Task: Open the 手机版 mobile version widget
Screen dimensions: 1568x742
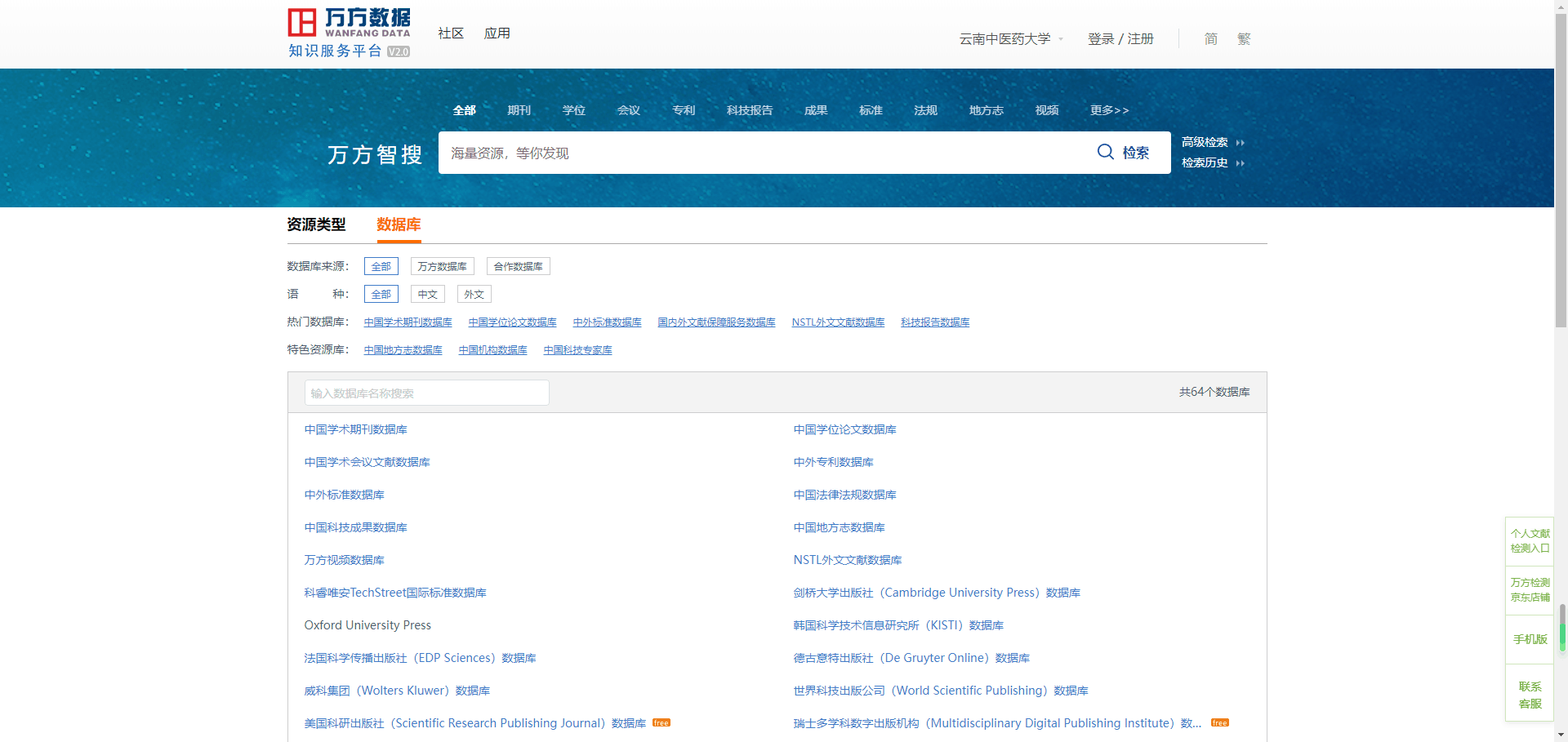Action: click(1529, 639)
